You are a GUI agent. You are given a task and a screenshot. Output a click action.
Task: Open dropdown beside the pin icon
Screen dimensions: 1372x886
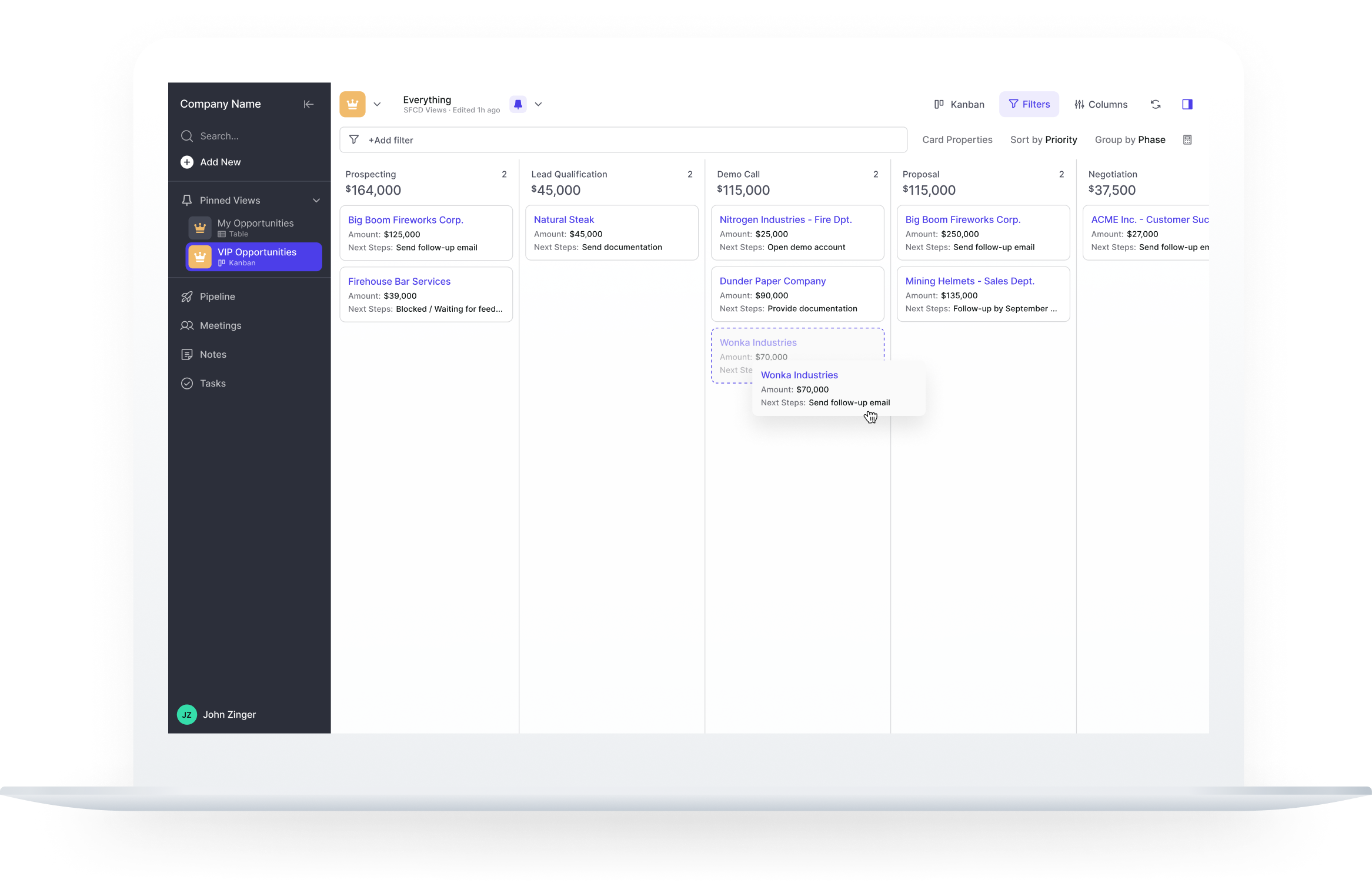[538, 104]
